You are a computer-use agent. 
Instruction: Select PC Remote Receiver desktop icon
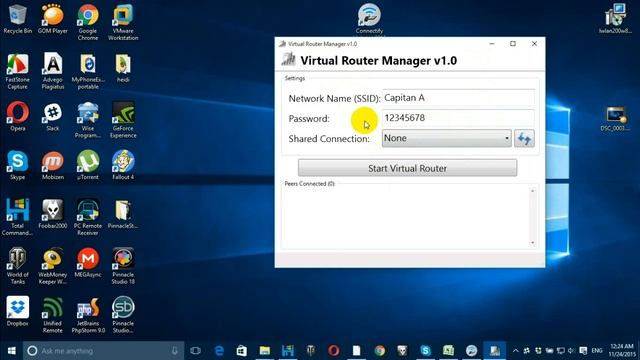click(x=88, y=217)
